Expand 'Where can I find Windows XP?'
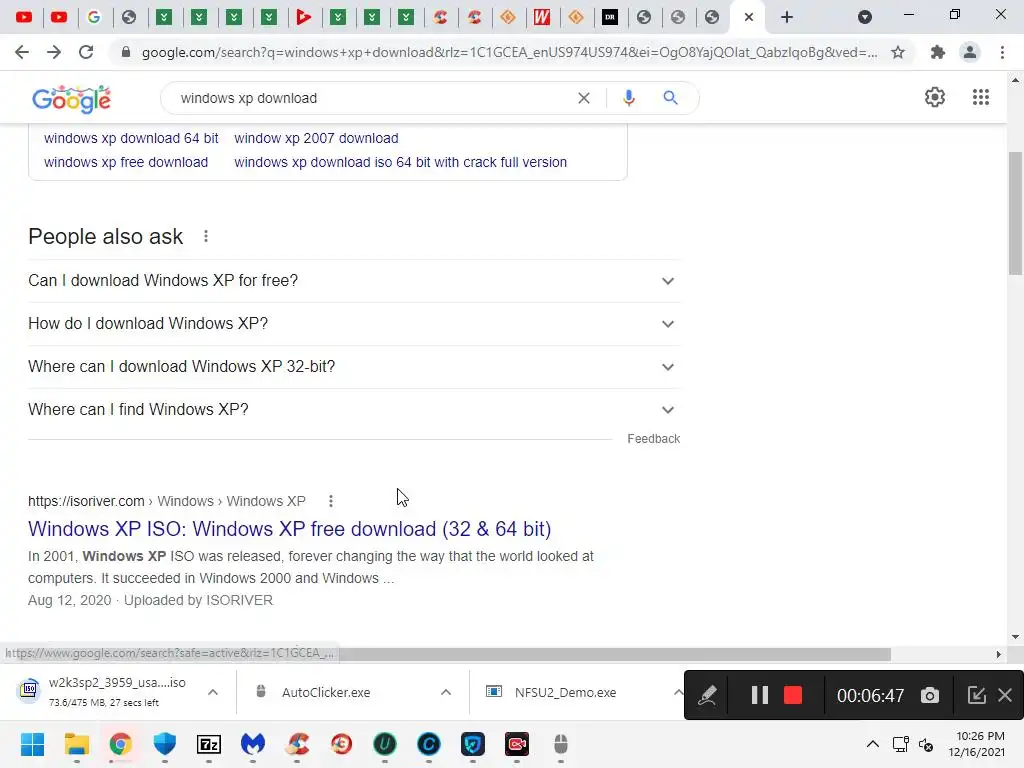The width and height of the screenshot is (1024, 768). [x=354, y=410]
